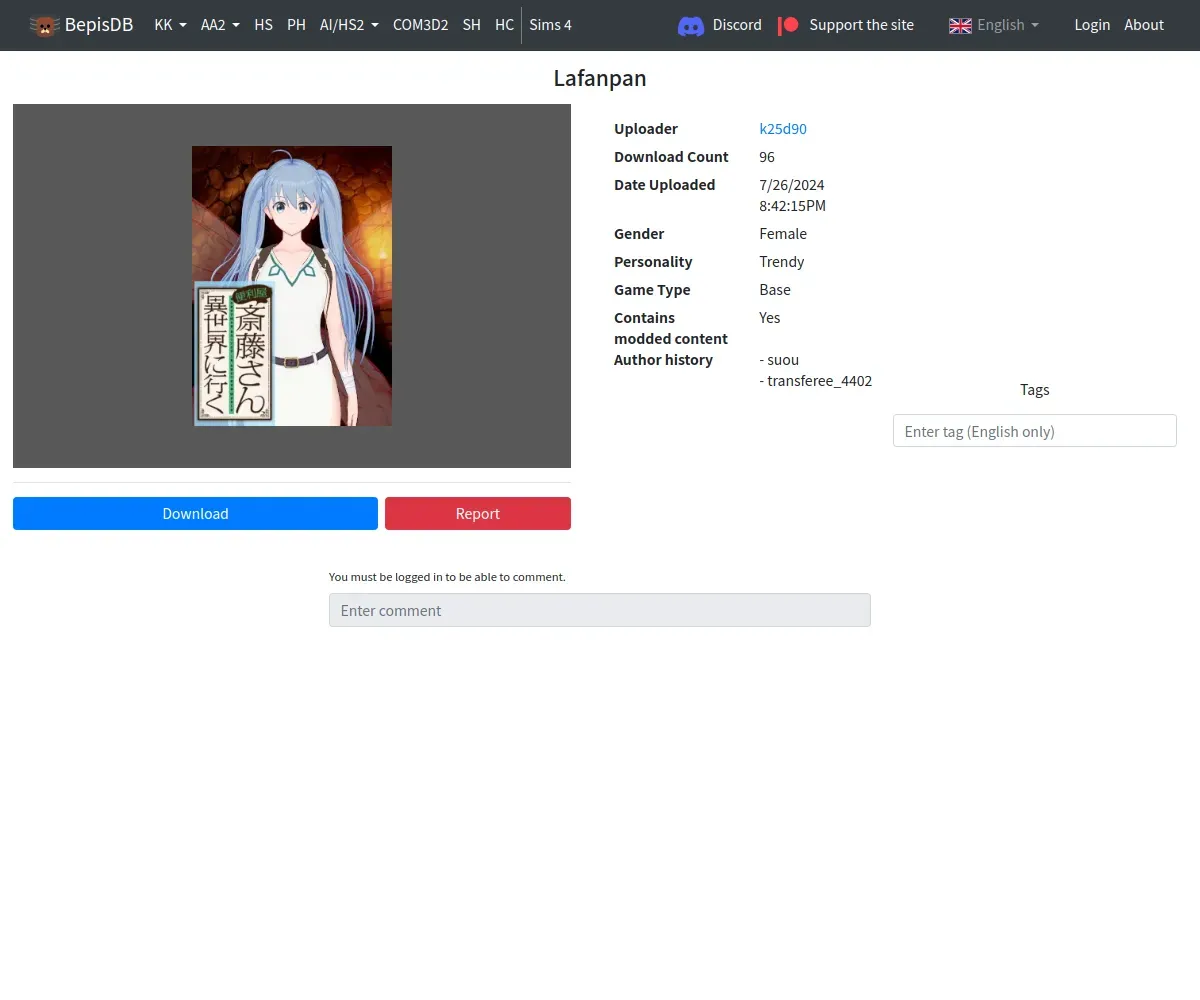
Task: Expand the AA2 dropdown menu
Action: coord(220,25)
